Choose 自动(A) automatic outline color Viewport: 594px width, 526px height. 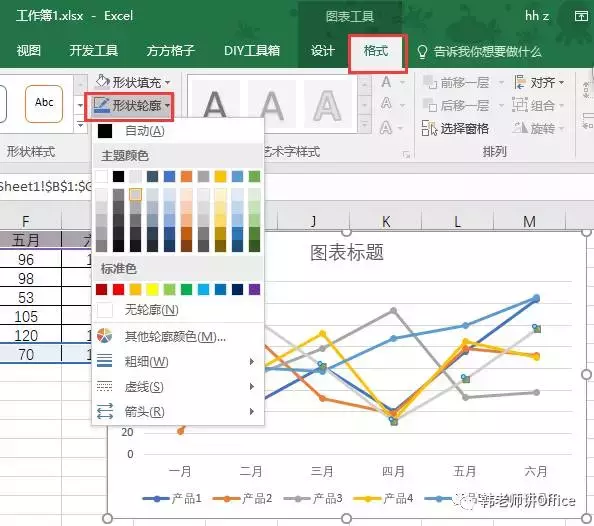click(178, 131)
